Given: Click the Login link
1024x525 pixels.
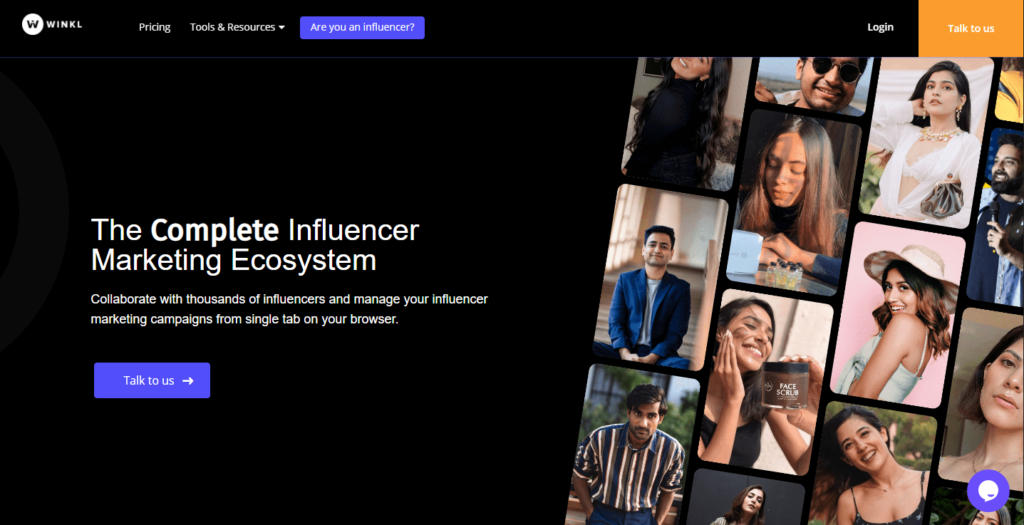Looking at the screenshot, I should coord(880,27).
